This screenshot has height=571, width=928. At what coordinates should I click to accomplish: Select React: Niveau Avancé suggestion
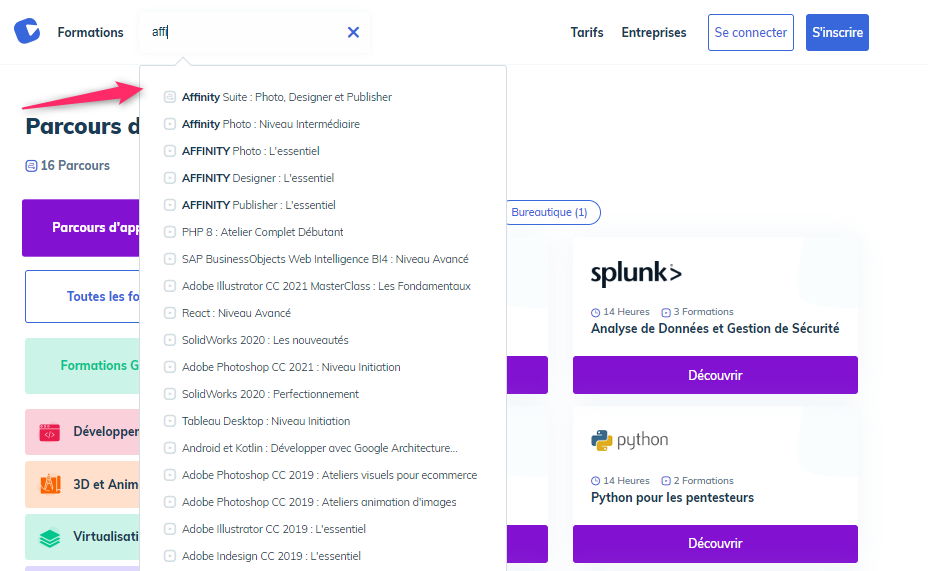tap(236, 313)
